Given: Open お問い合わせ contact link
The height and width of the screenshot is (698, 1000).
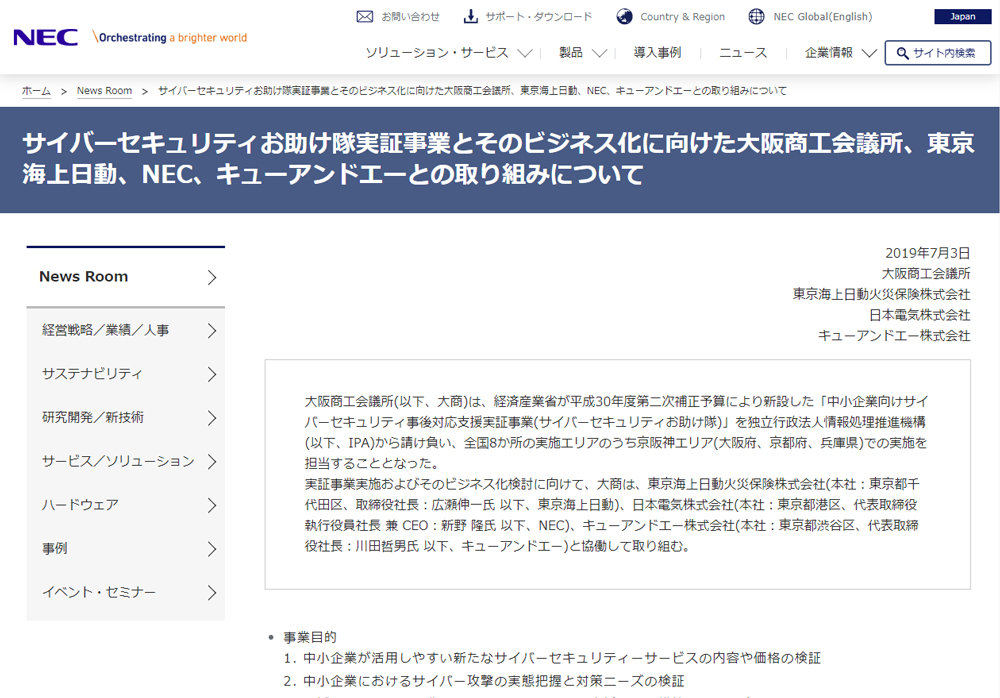Looking at the screenshot, I should [411, 17].
